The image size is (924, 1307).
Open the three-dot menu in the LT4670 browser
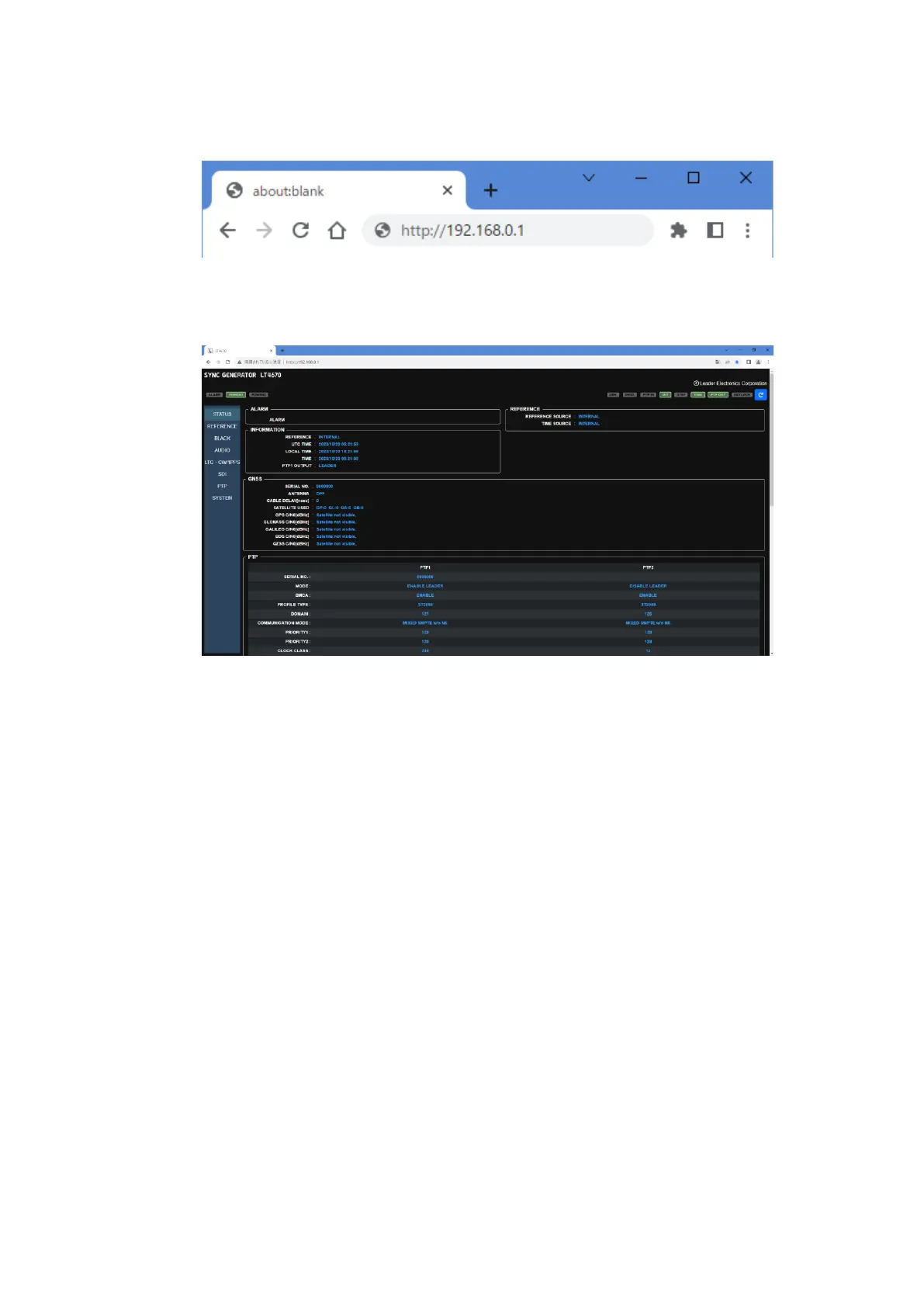(768, 362)
